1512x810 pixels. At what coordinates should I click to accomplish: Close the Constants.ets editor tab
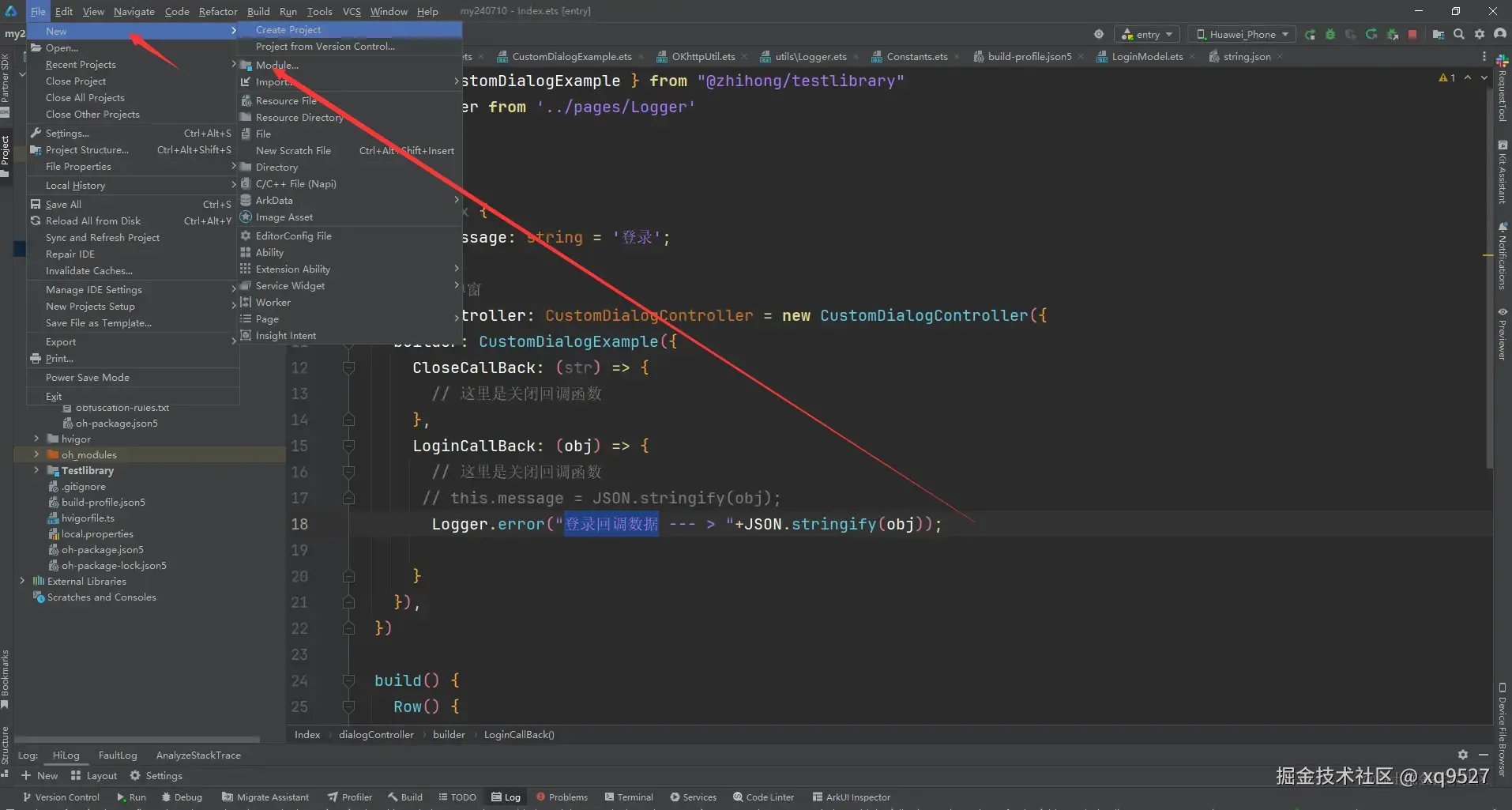pyautogui.click(x=957, y=56)
